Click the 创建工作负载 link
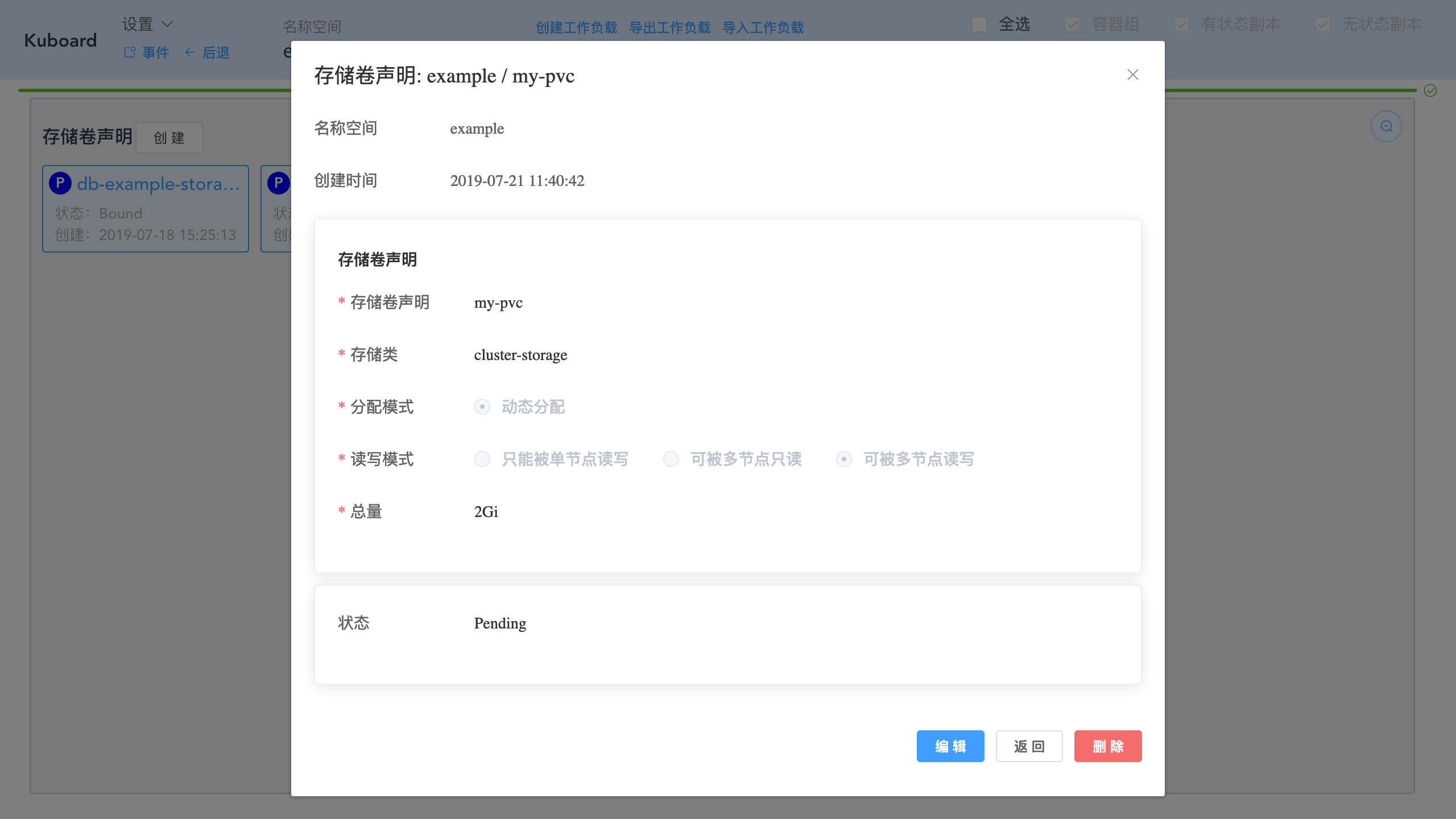The image size is (1456, 819). [x=576, y=27]
